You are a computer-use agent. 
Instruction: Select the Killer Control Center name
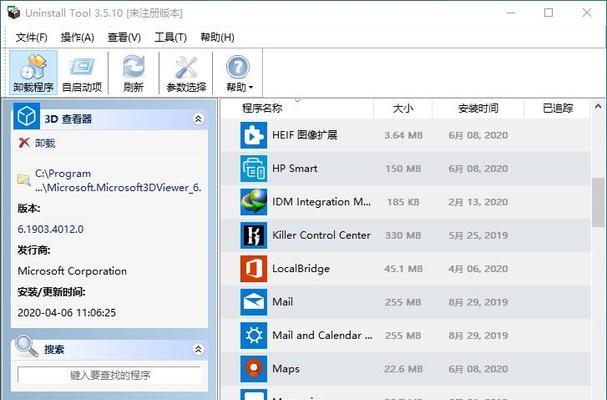tap(321, 235)
